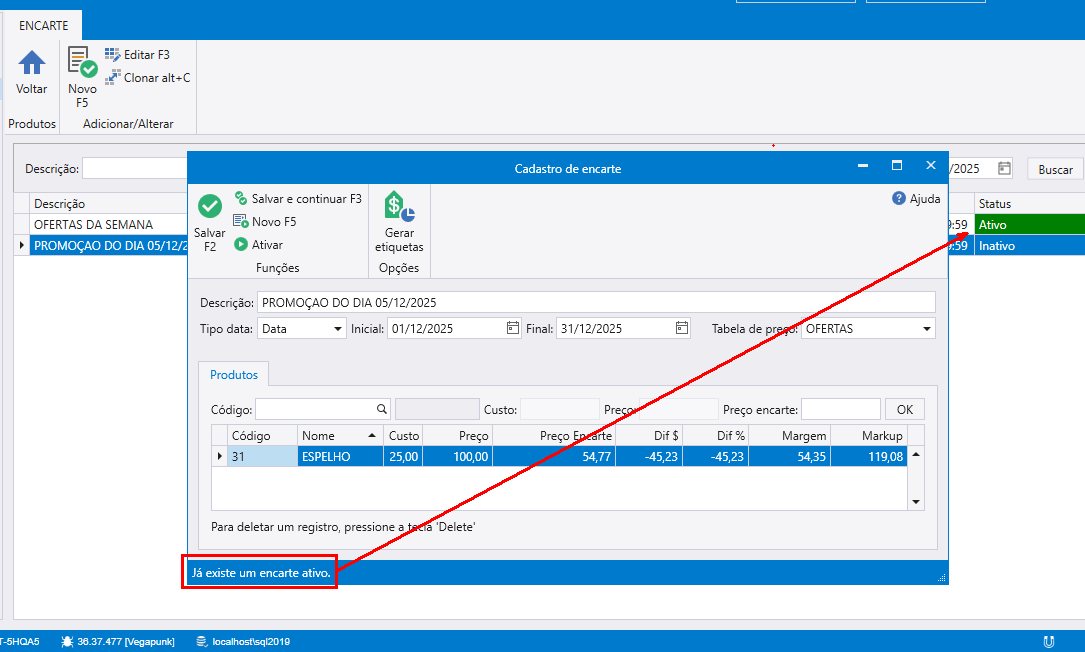The height and width of the screenshot is (652, 1085).
Task: Open the Final date calendar picker
Action: coord(681,328)
